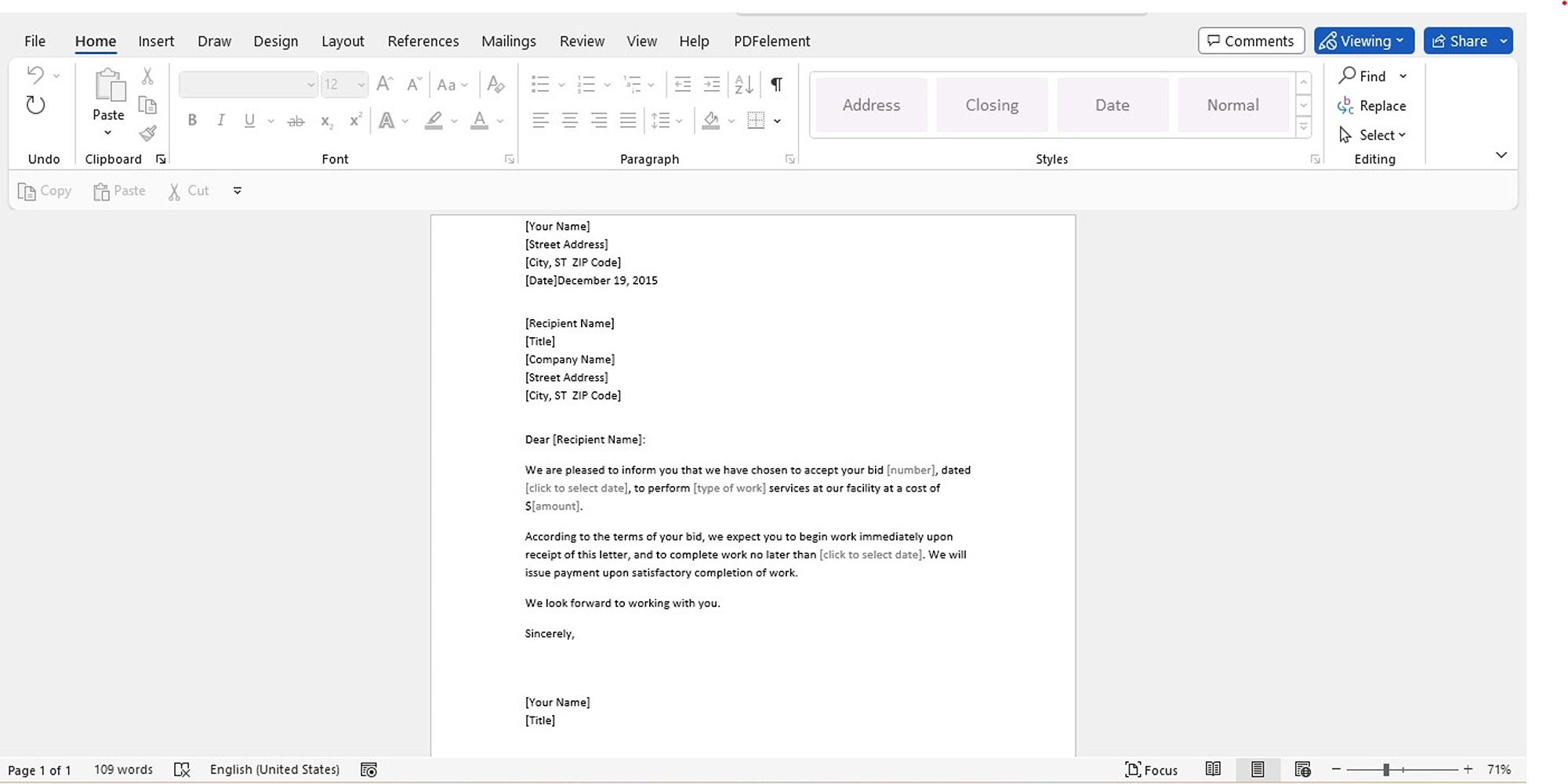Select the Format Painter brush
Viewport: 1568px width, 784px height.
click(x=147, y=133)
